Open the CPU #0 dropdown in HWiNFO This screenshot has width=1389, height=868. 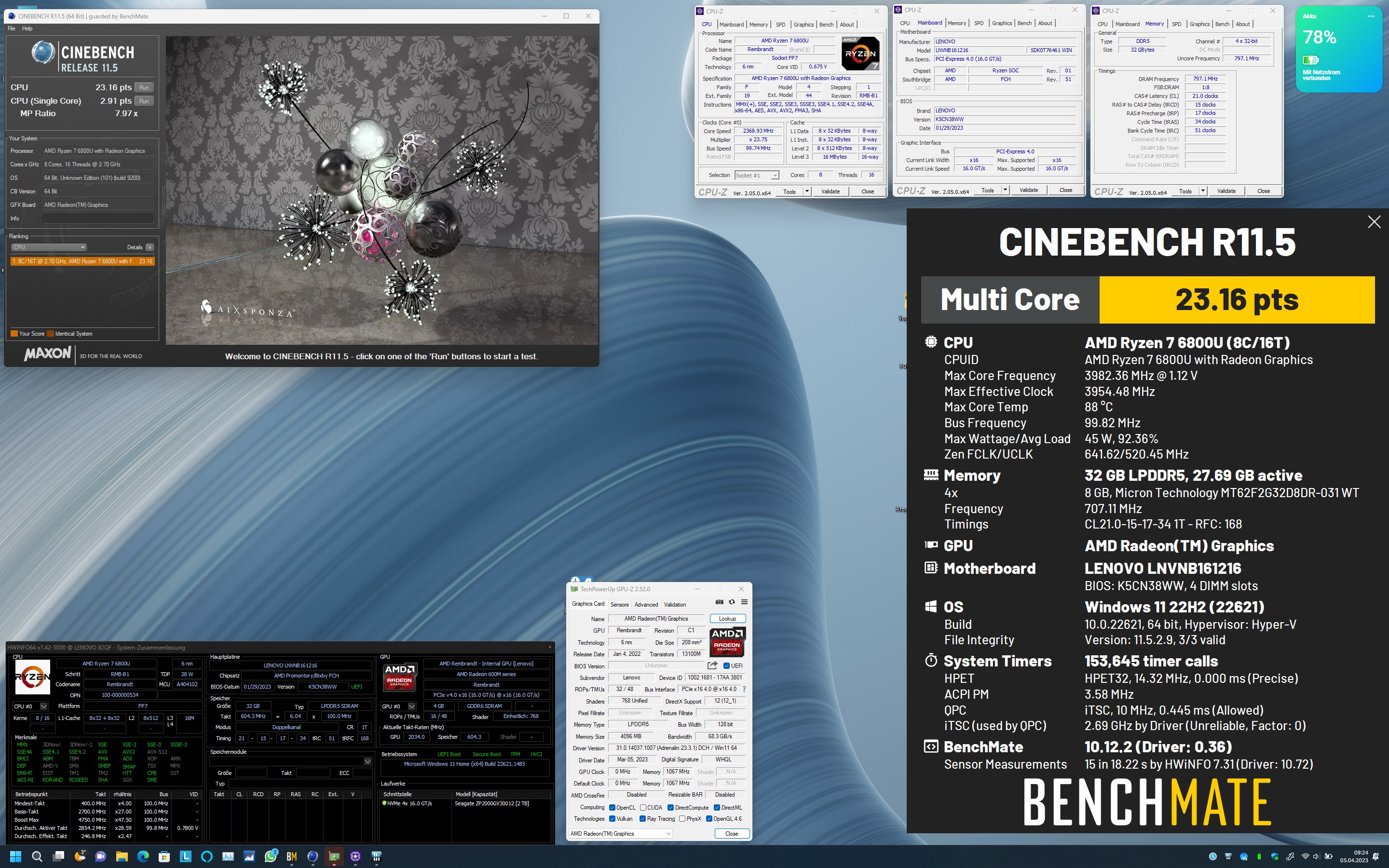pos(30,706)
